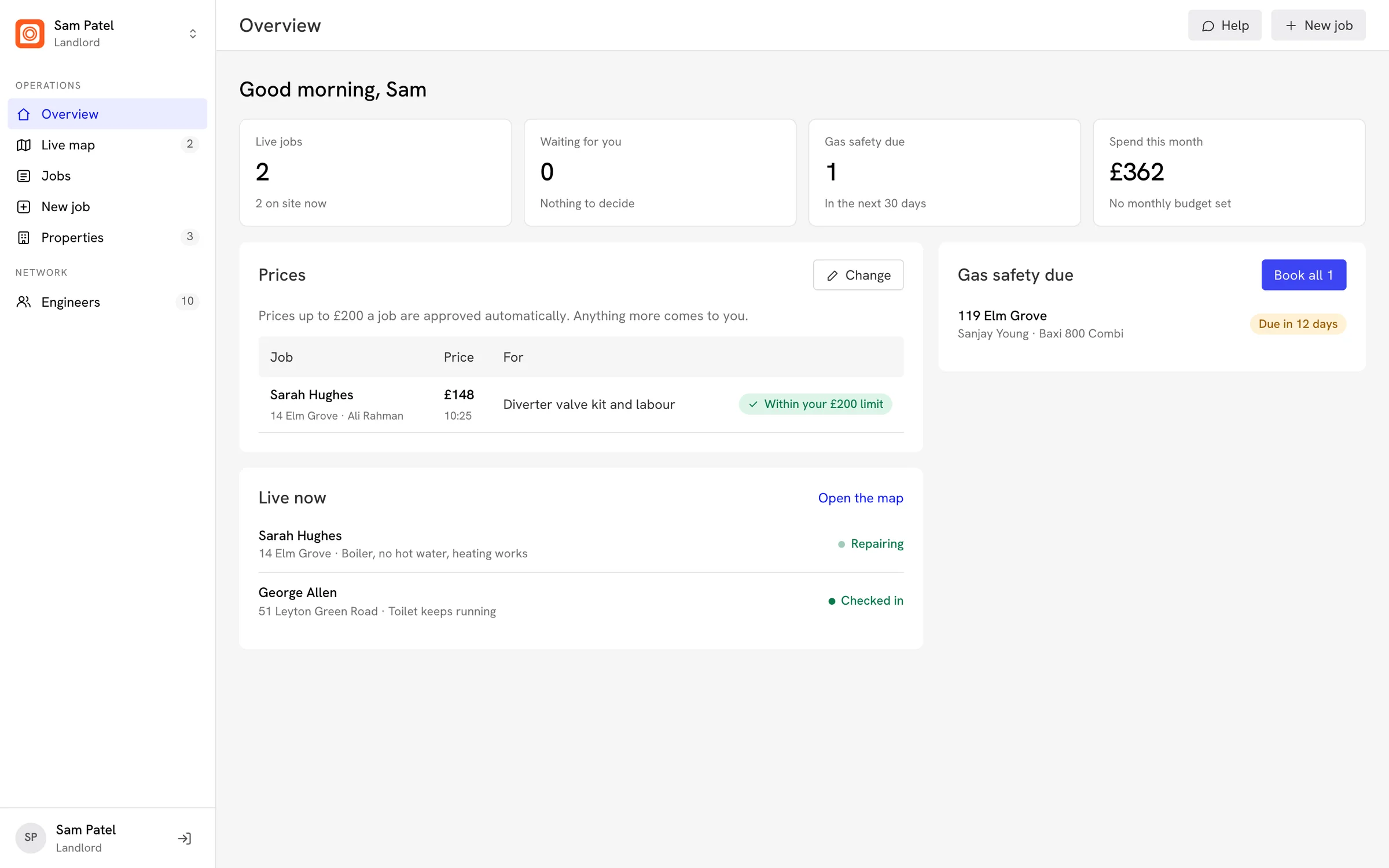Click the £148 price value
This screenshot has width=1389, height=868.
point(459,395)
